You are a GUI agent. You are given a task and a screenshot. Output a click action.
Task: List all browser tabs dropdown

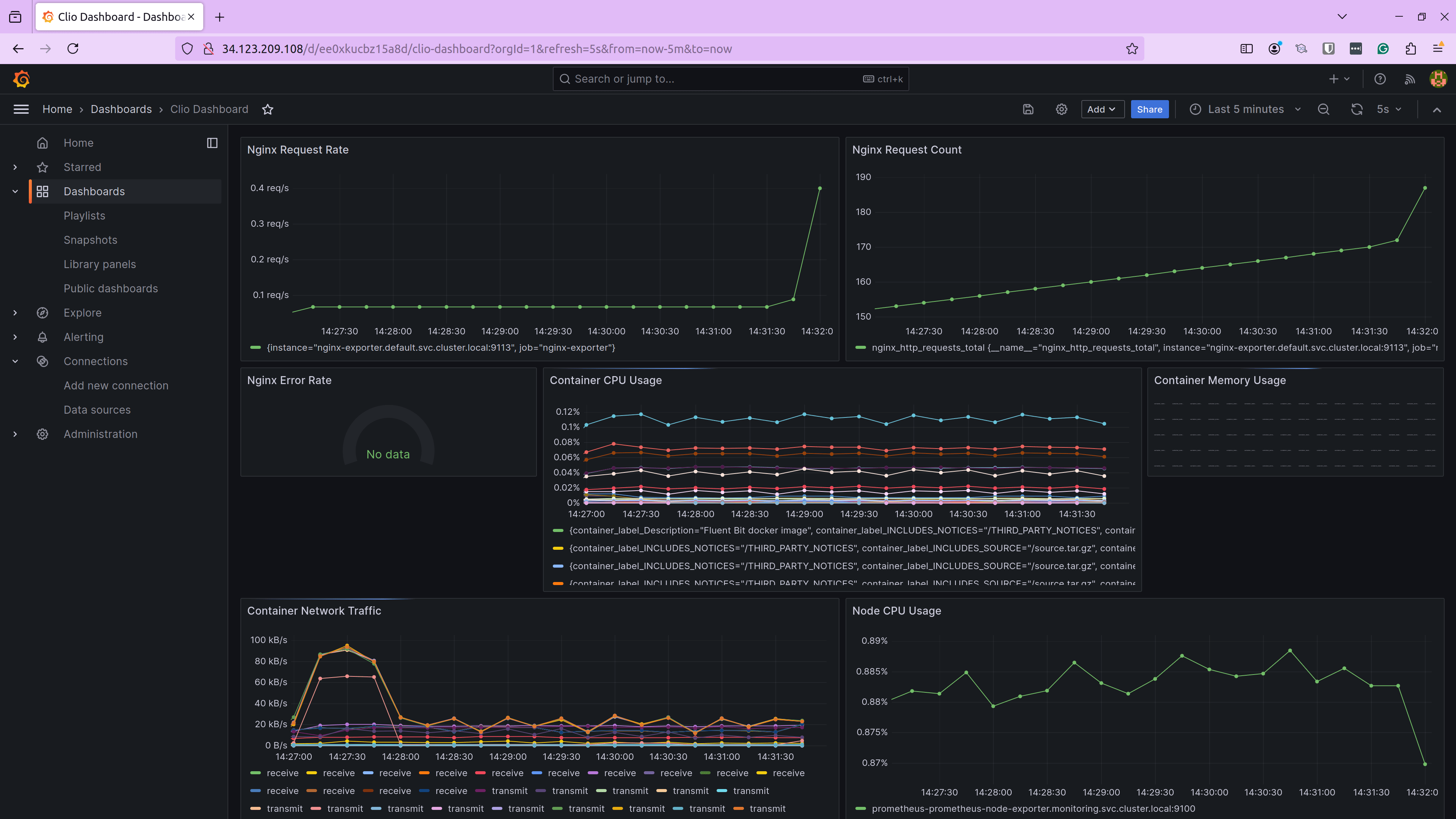coord(1342,16)
